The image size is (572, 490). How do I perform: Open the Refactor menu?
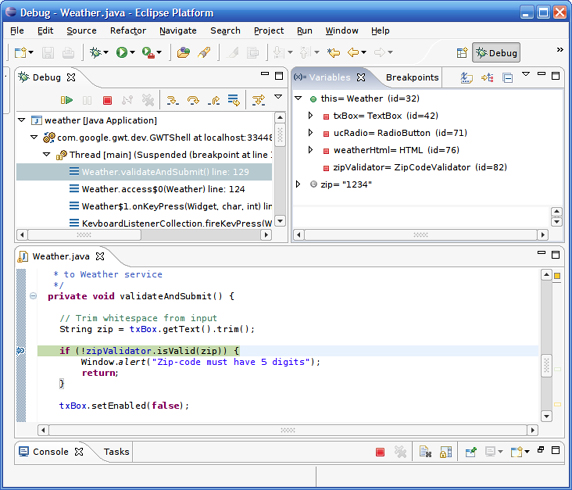coord(128,31)
